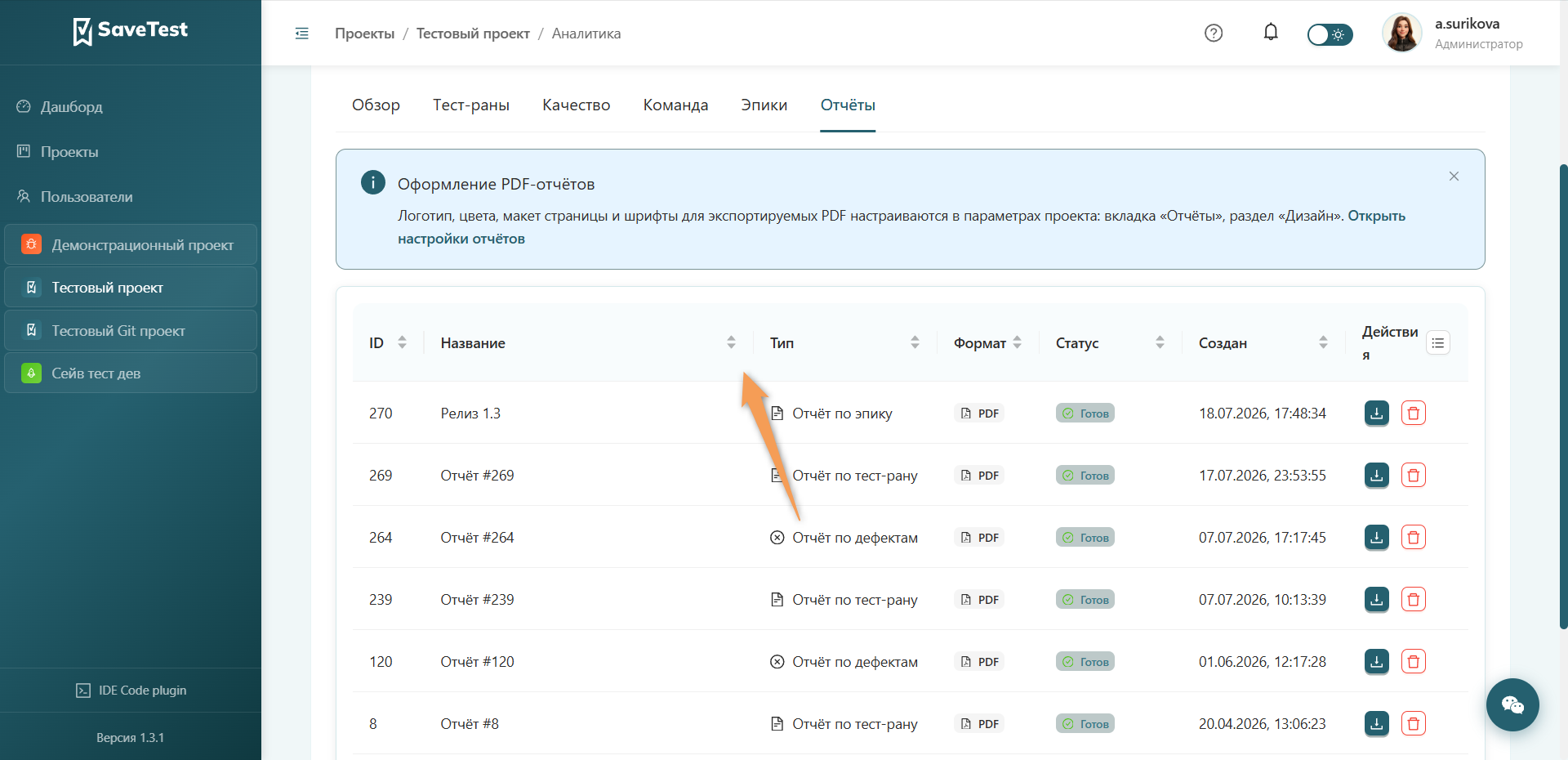The height and width of the screenshot is (760, 1568).
Task: Click defect report icon in row 264
Action: [x=777, y=538]
